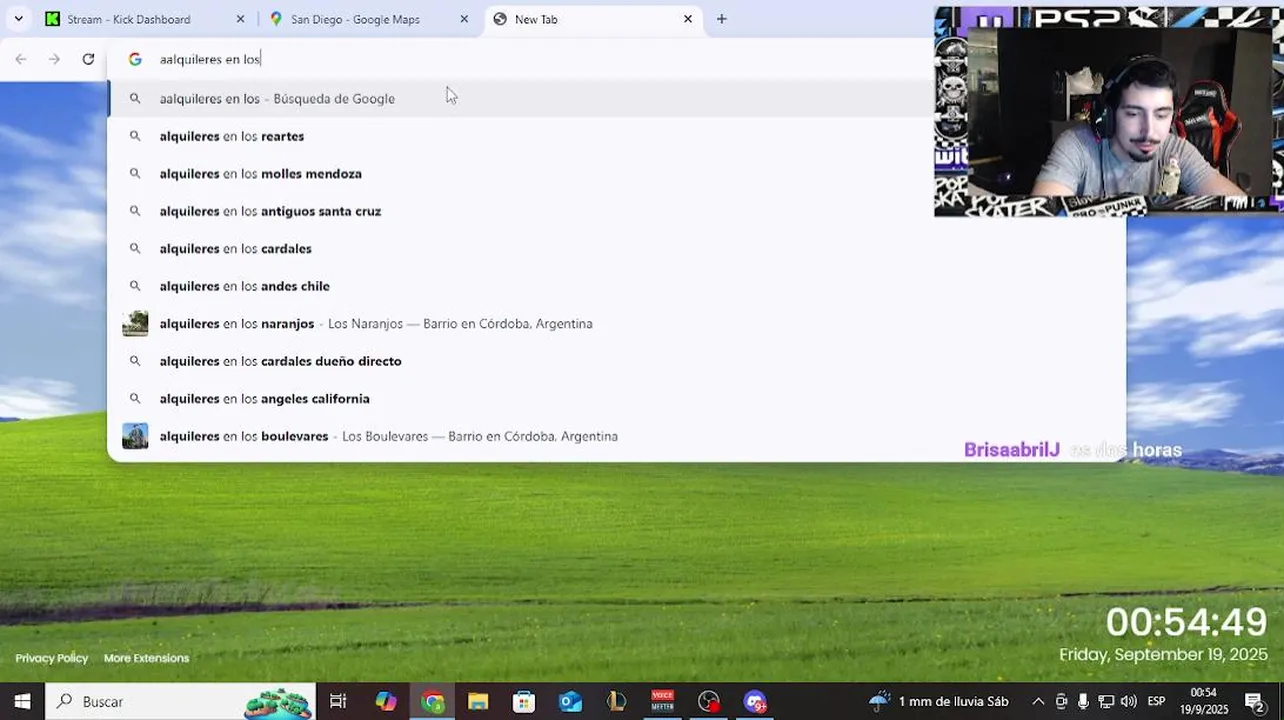This screenshot has width=1284, height=720.
Task: Click the microphone tray icon
Action: point(1083,701)
